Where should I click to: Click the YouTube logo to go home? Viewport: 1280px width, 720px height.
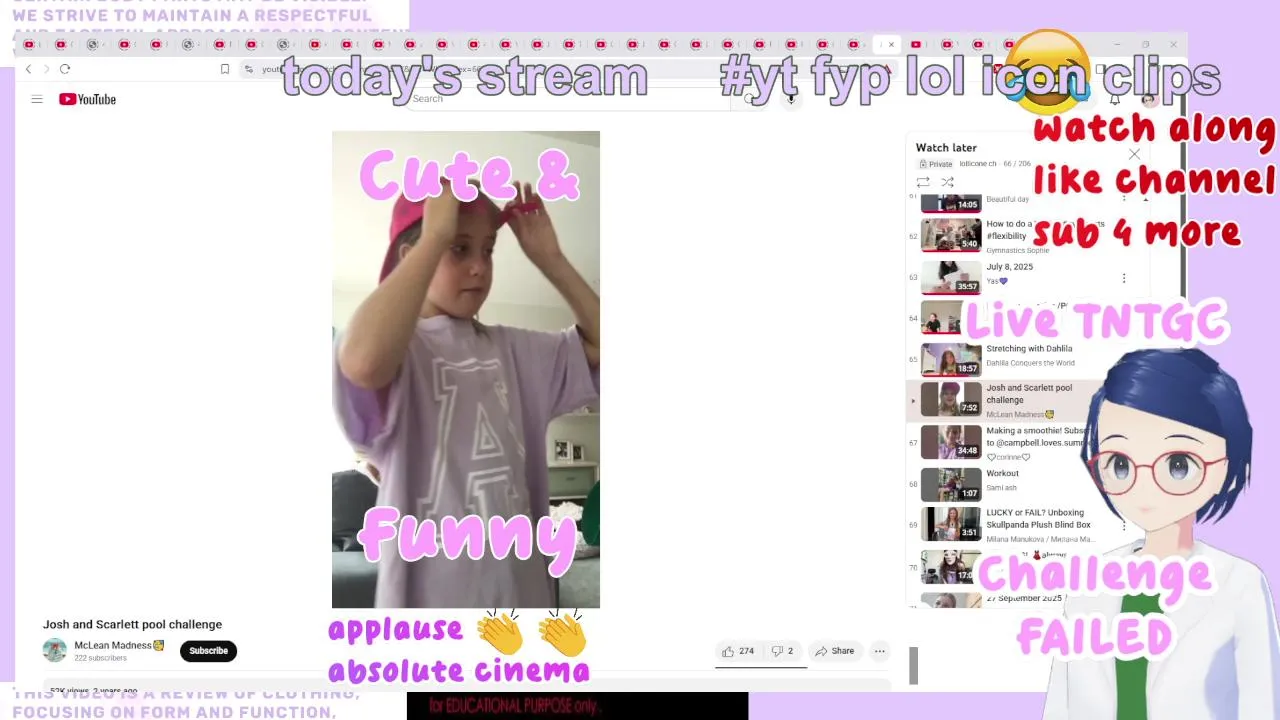pyautogui.click(x=87, y=99)
